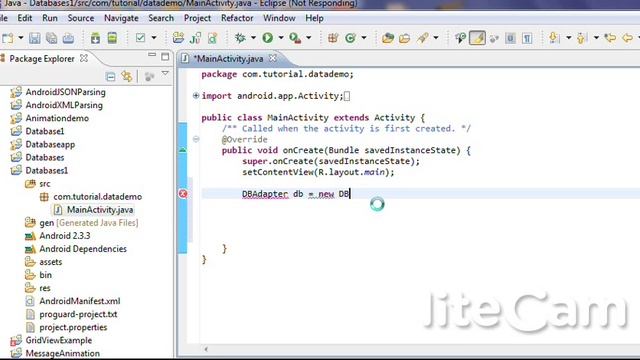The image size is (640, 360).
Task: Open the Debug configurations dropdown arrow
Action: pyautogui.click(x=253, y=38)
